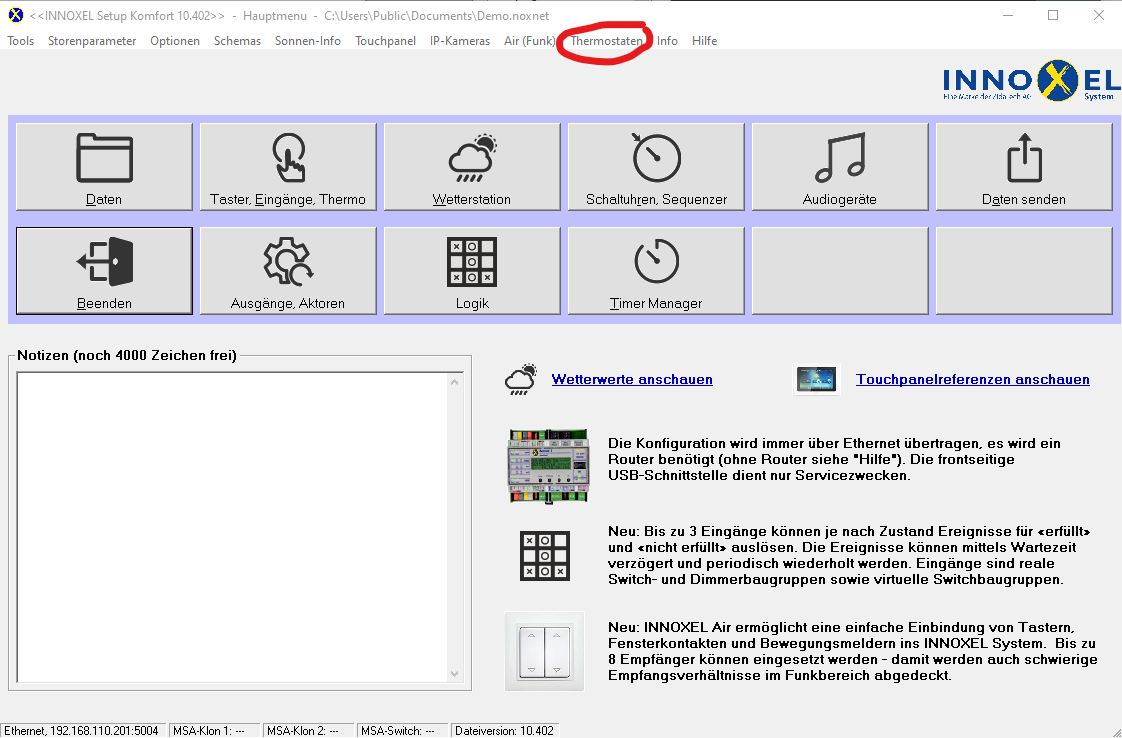Image resolution: width=1122 pixels, height=738 pixels.
Task: Open the Audiogeräte section
Action: [x=839, y=167]
